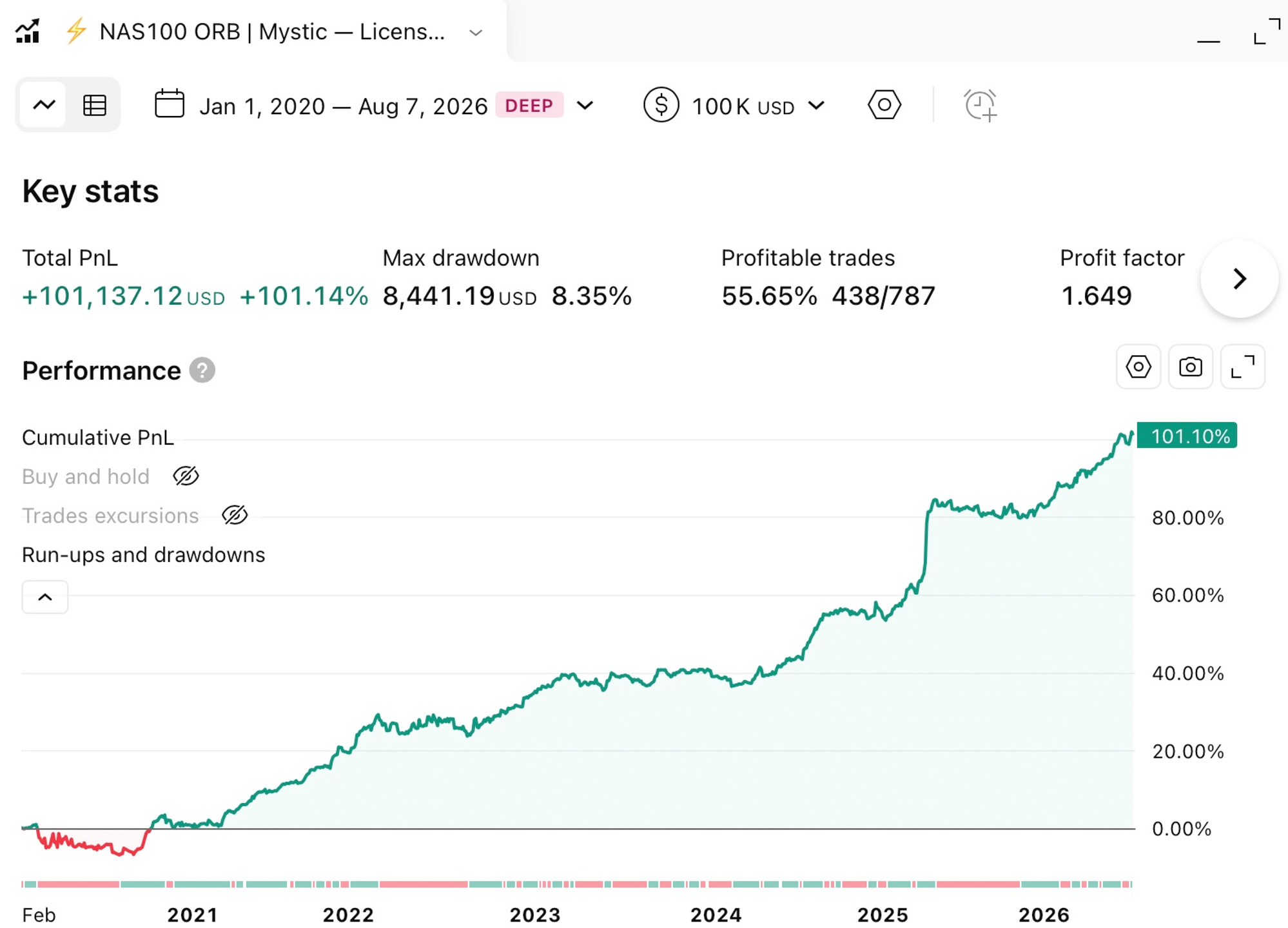
Task: Click the 2023 label on time axis
Action: tap(535, 914)
